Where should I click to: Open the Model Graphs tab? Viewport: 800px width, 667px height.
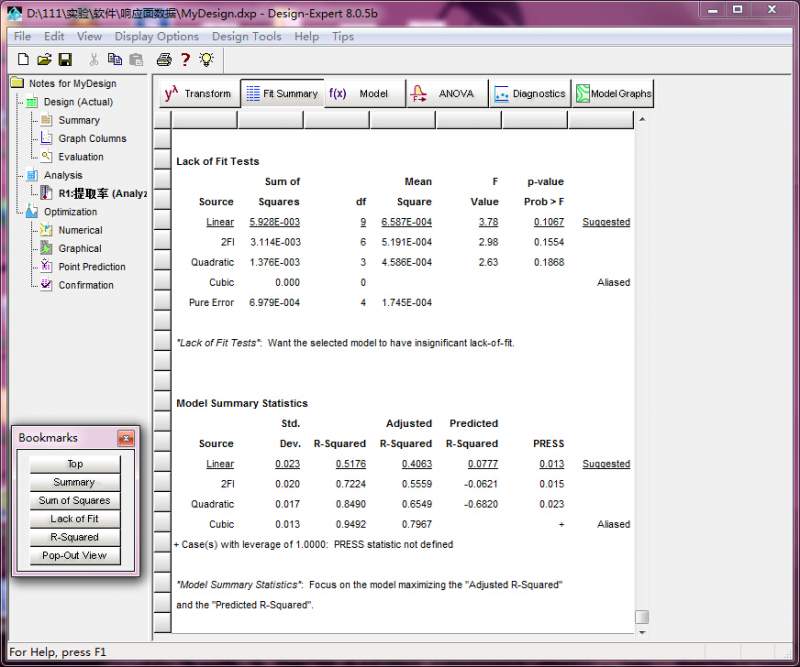[613, 94]
